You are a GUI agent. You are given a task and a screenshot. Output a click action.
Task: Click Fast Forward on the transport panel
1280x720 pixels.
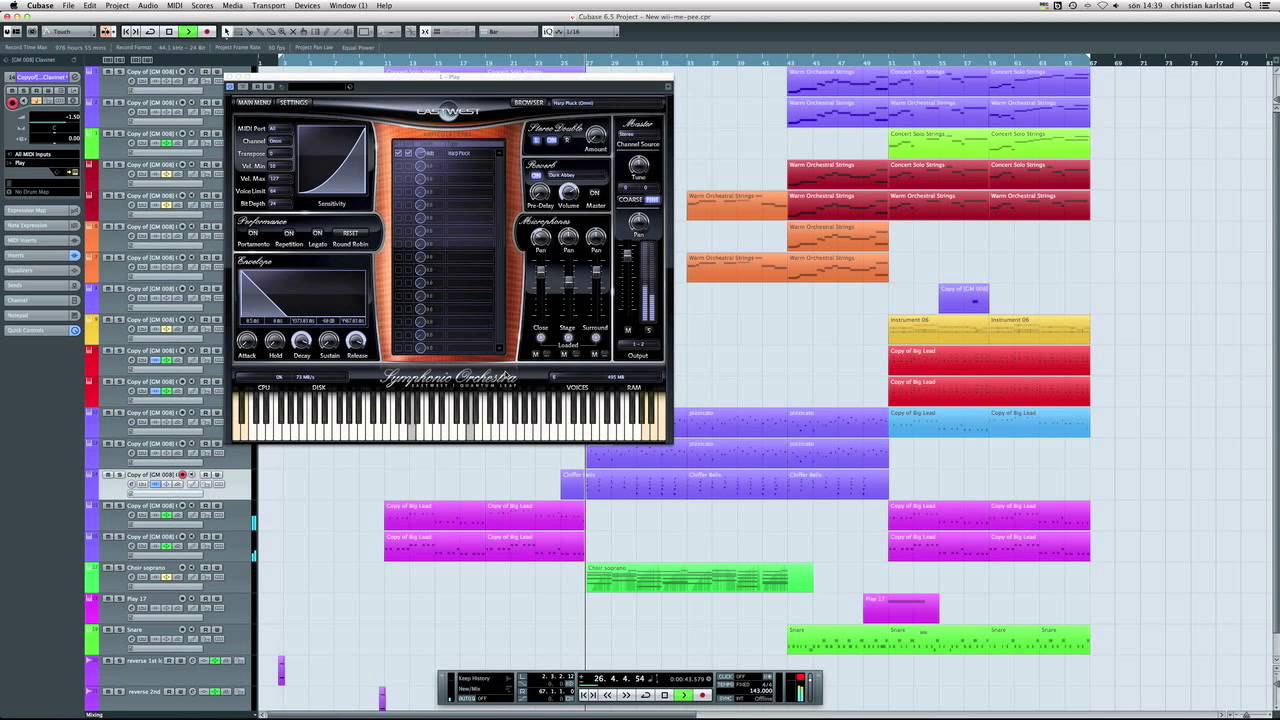click(x=627, y=695)
